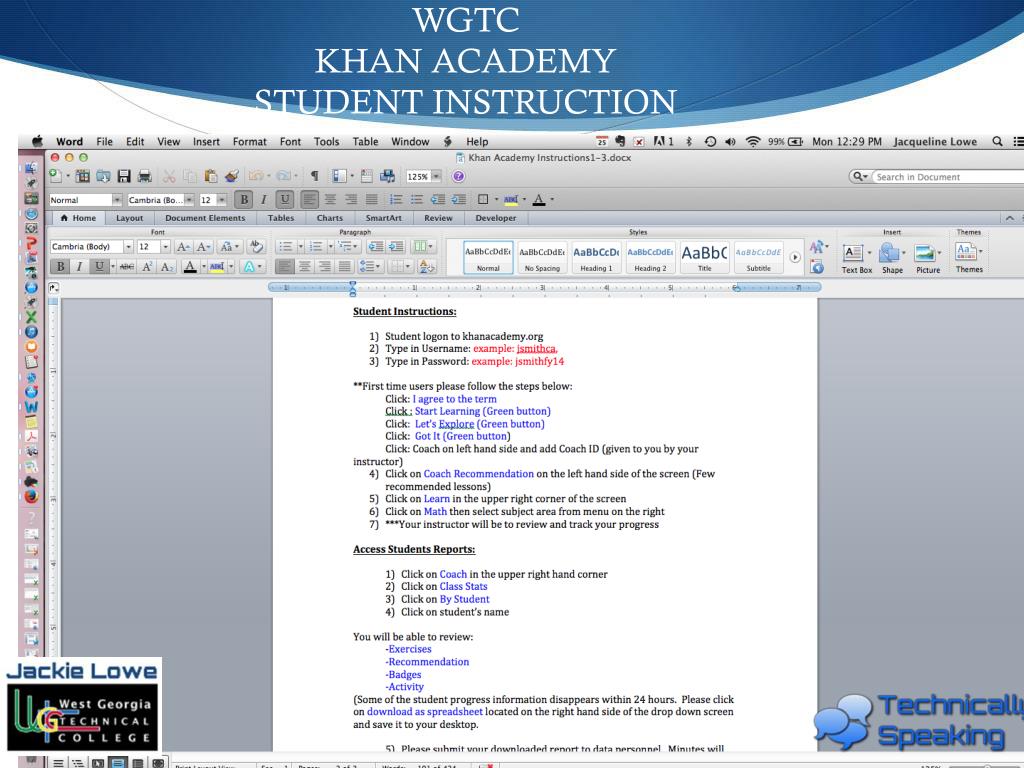
Task: Toggle Bold in the ribbon Font group
Action: click(x=60, y=266)
